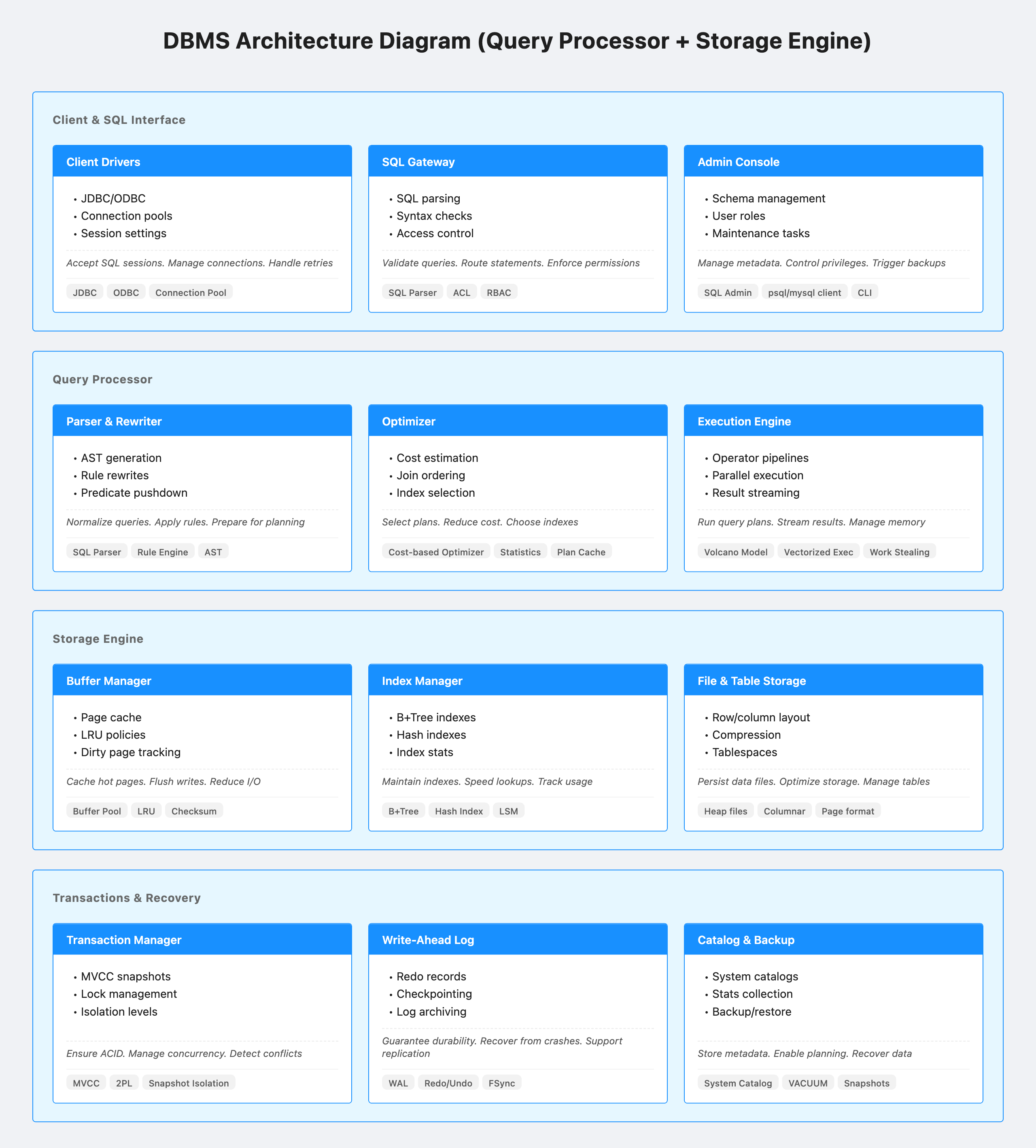Image resolution: width=1036 pixels, height=1148 pixels.
Task: Select the SQL Gateway header
Action: (518, 162)
